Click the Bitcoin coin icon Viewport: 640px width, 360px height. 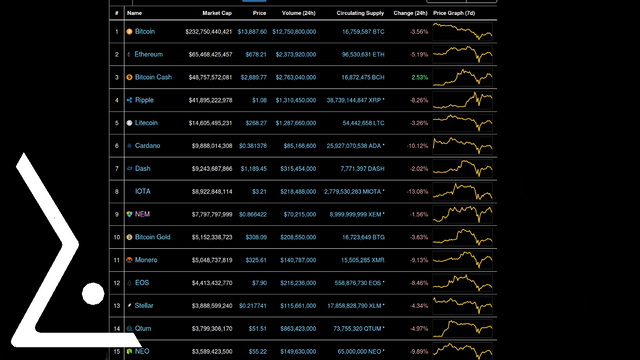point(129,31)
